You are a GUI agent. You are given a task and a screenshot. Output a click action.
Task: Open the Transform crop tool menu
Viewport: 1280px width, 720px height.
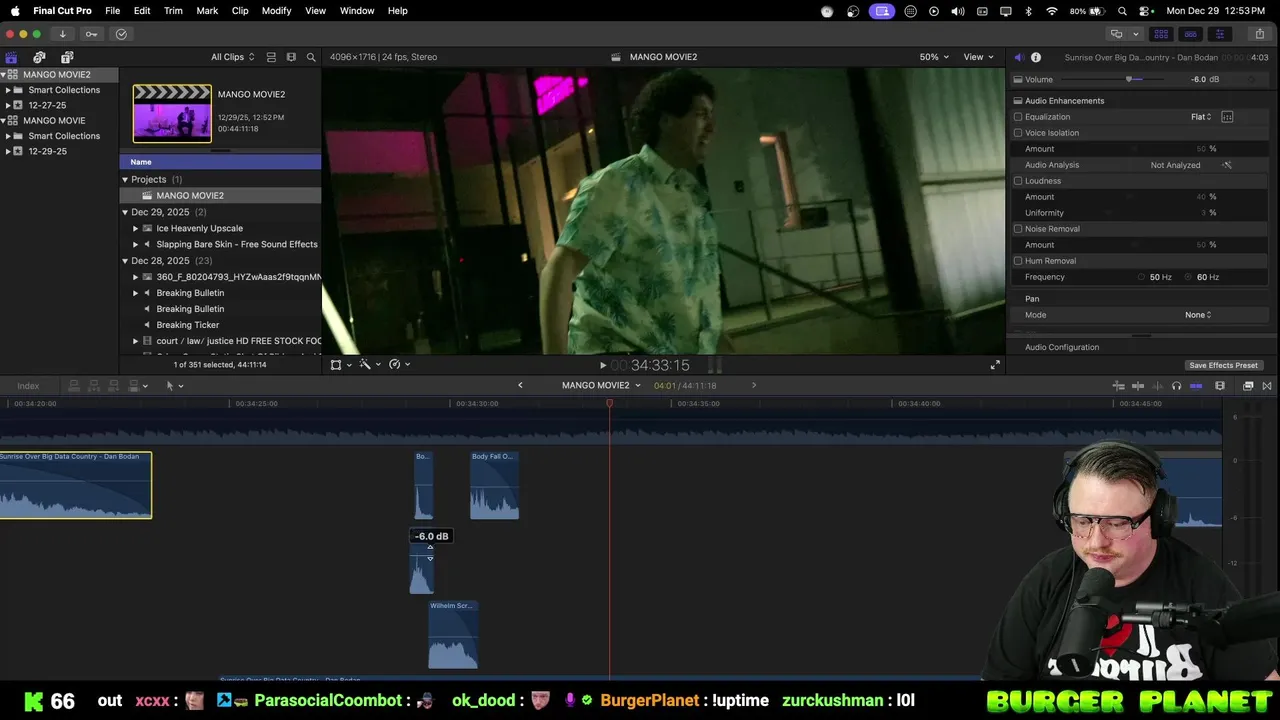coord(340,365)
